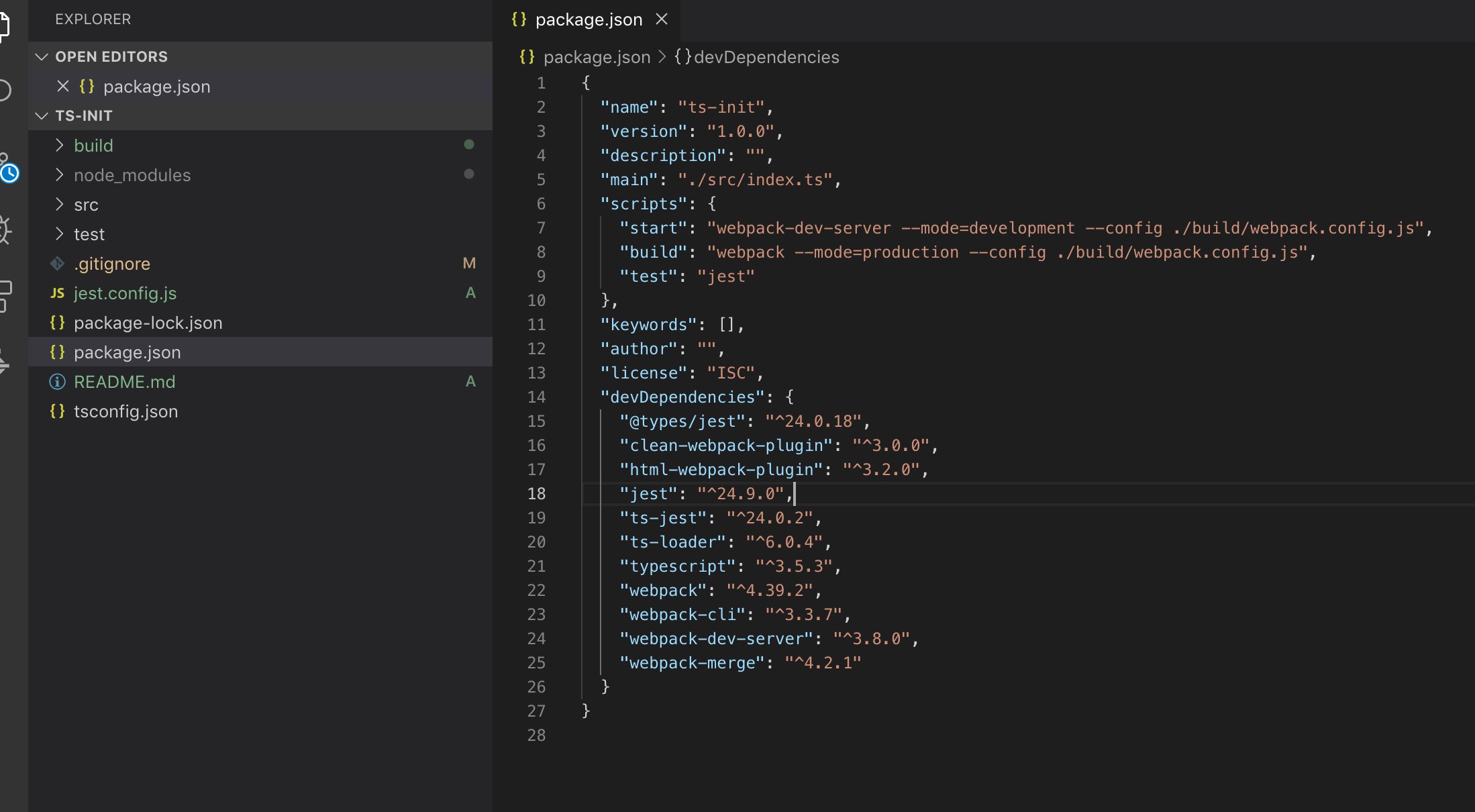Click the JS icon beside jest.config.js
1475x812 pixels.
58,293
